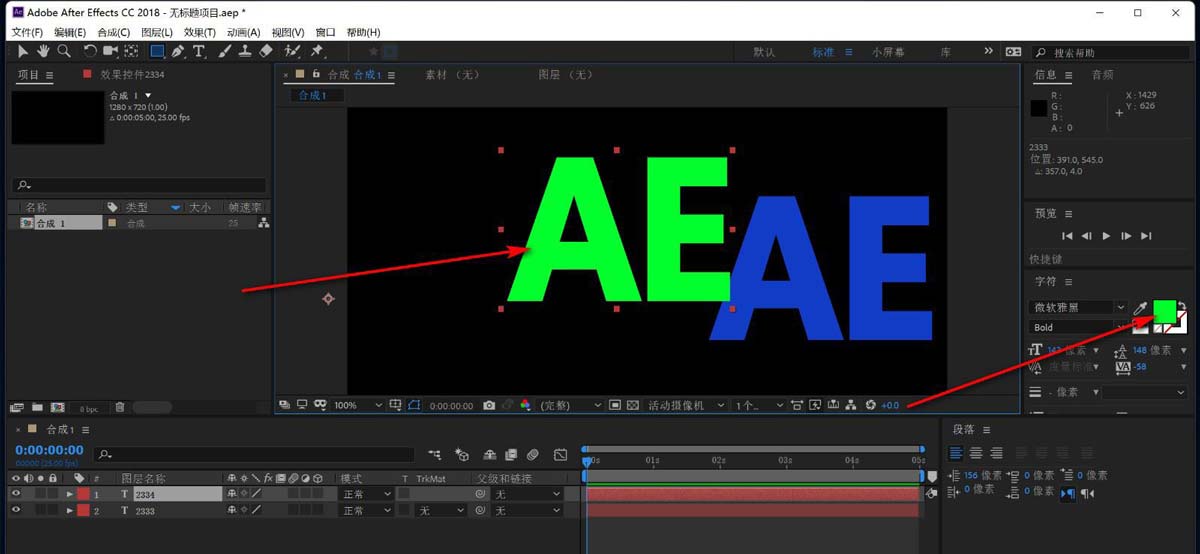
Task: Hide layer 2334 with eye toggle
Action: pos(15,494)
